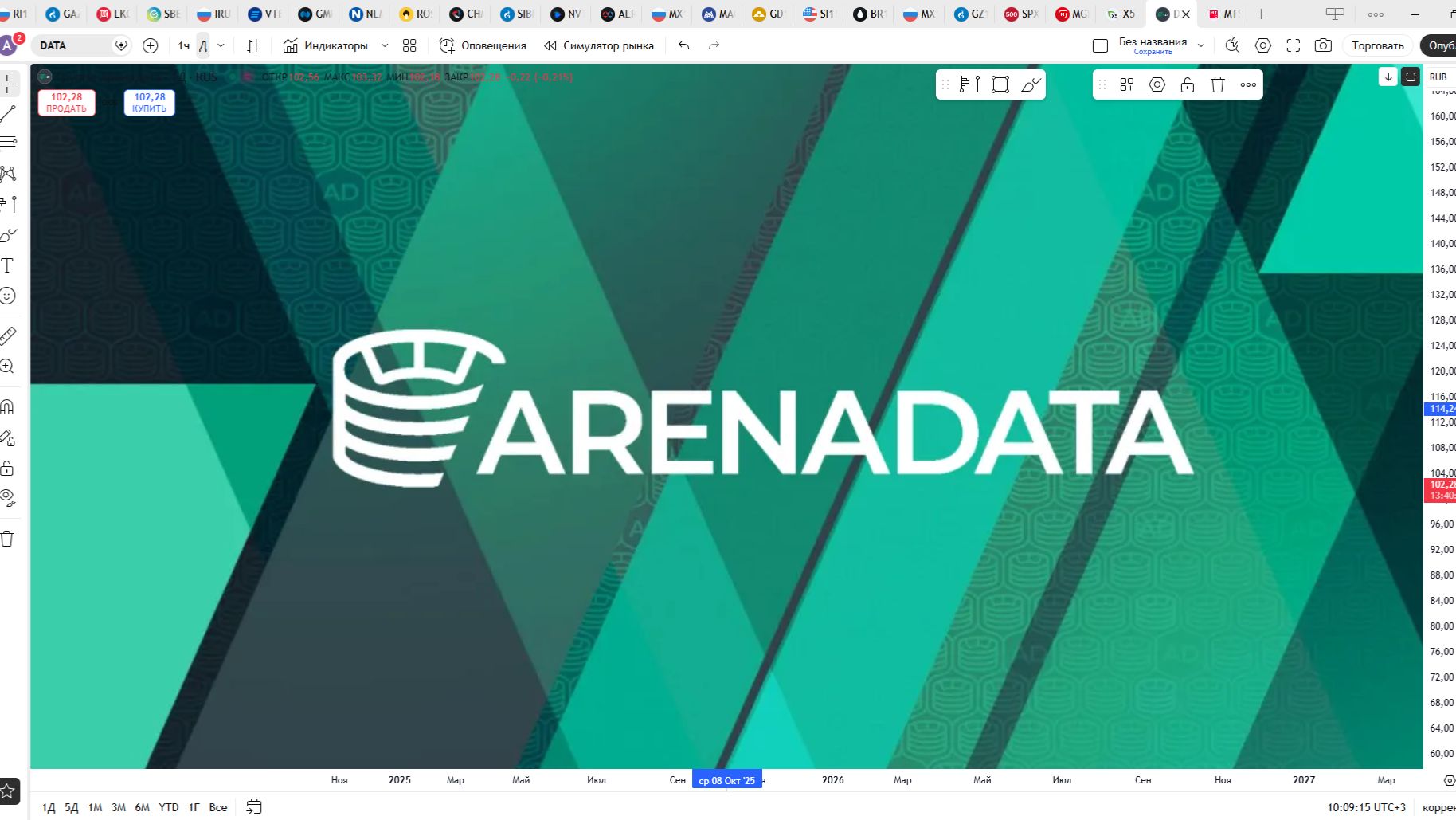1456x820 pixels.
Task: Select the Все date range
Action: tap(218, 807)
